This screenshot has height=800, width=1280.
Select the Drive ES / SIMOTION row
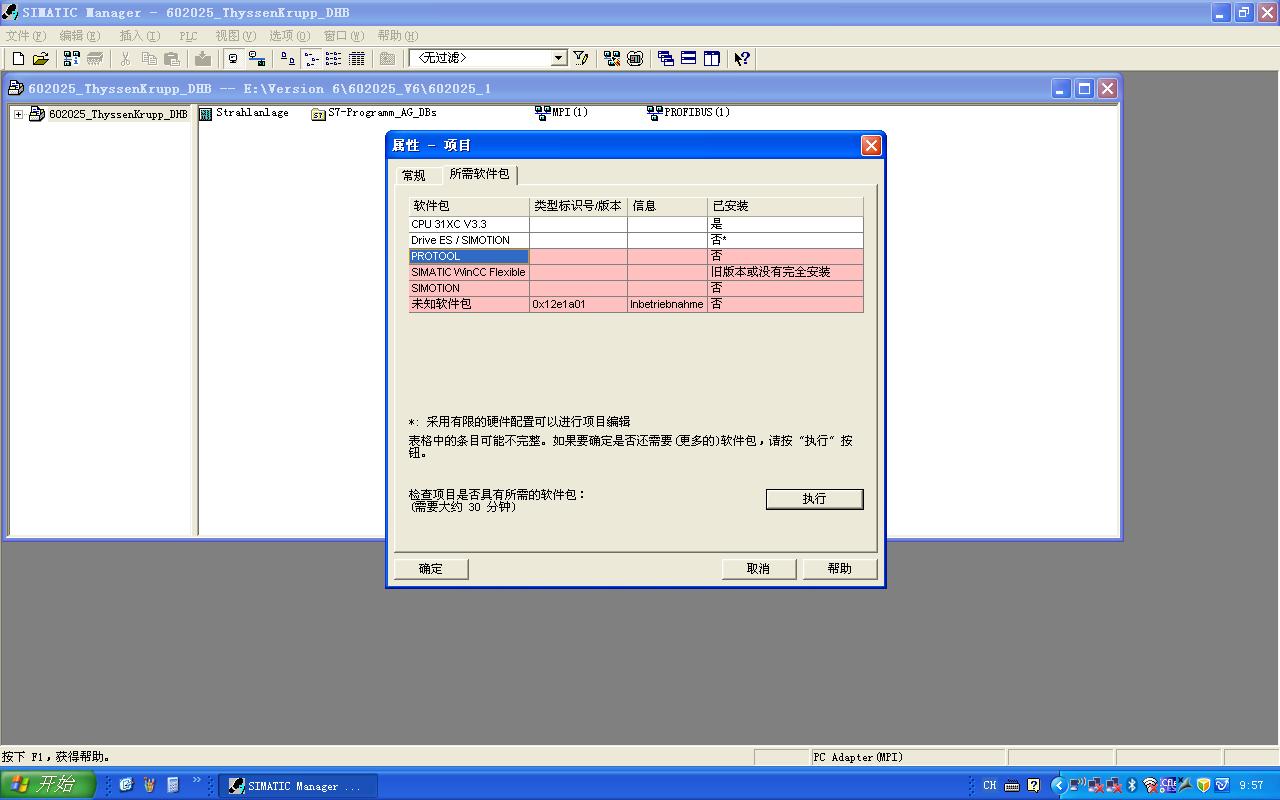coord(636,240)
